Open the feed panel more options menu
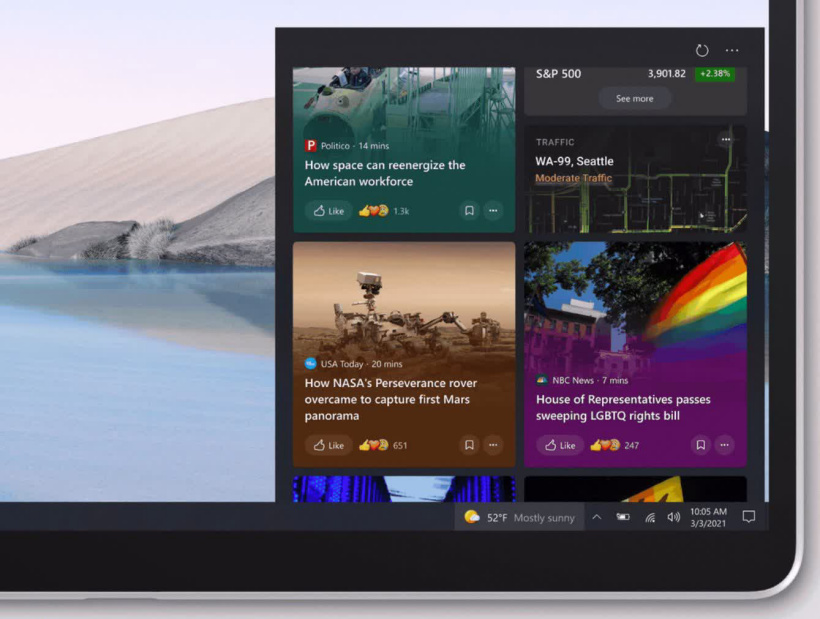This screenshot has width=820, height=619. point(732,50)
